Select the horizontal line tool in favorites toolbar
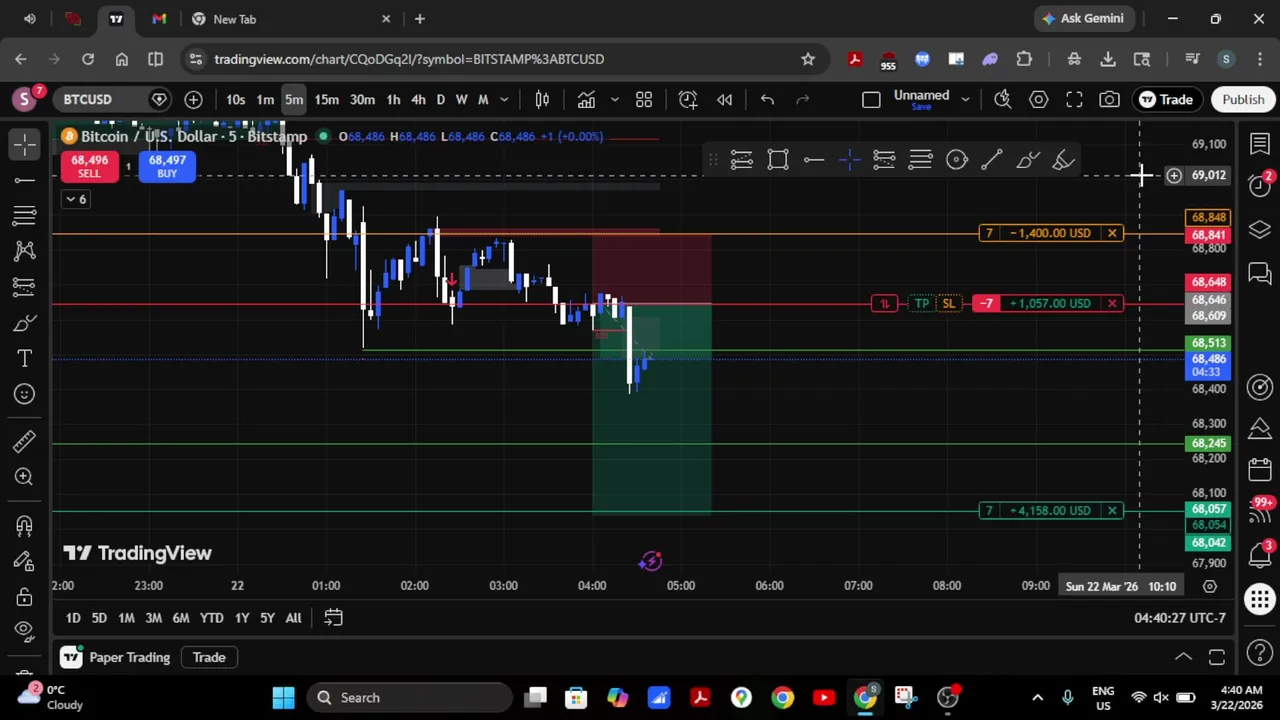1280x720 pixels. pos(814,160)
